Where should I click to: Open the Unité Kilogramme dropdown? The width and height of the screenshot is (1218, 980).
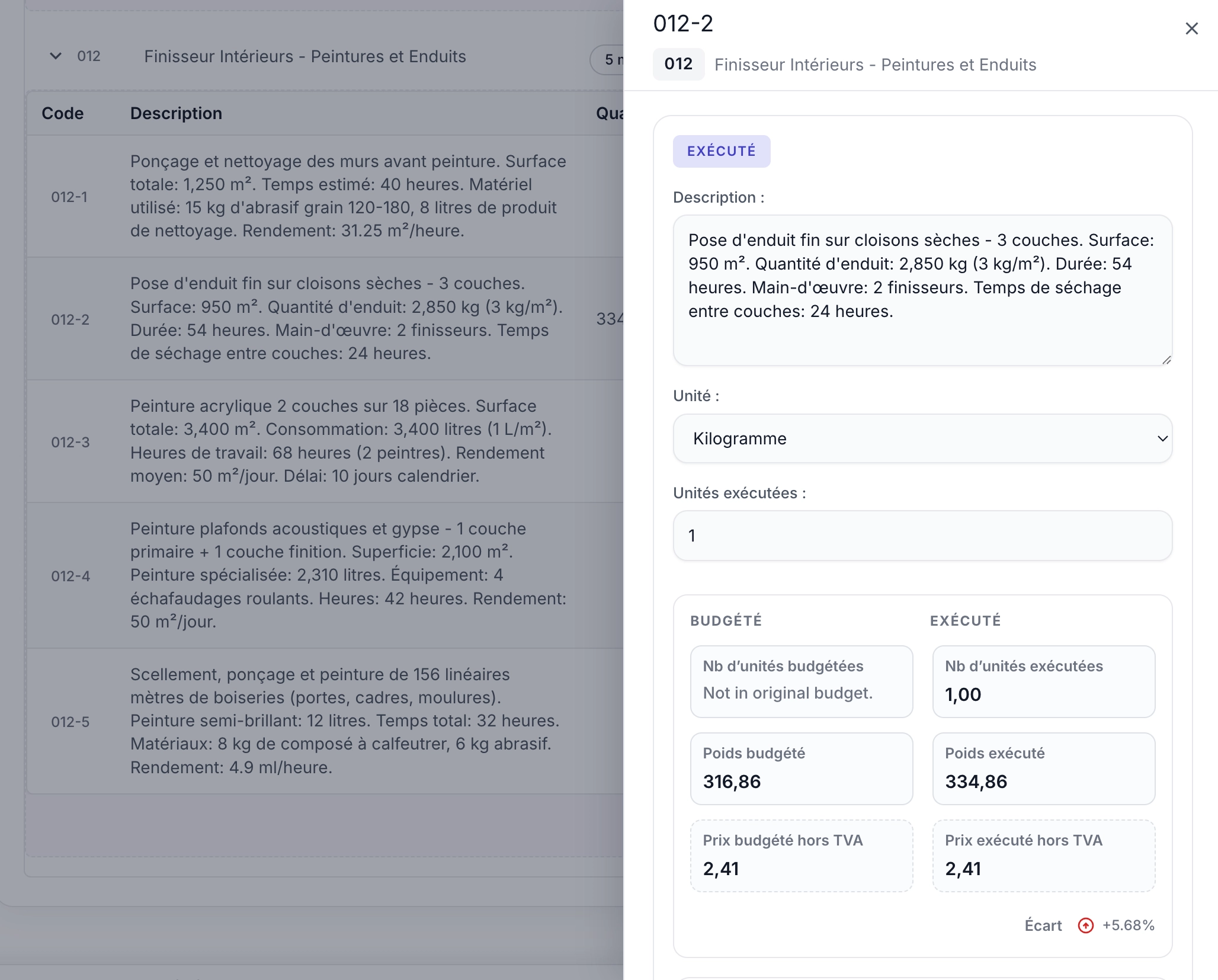point(922,438)
